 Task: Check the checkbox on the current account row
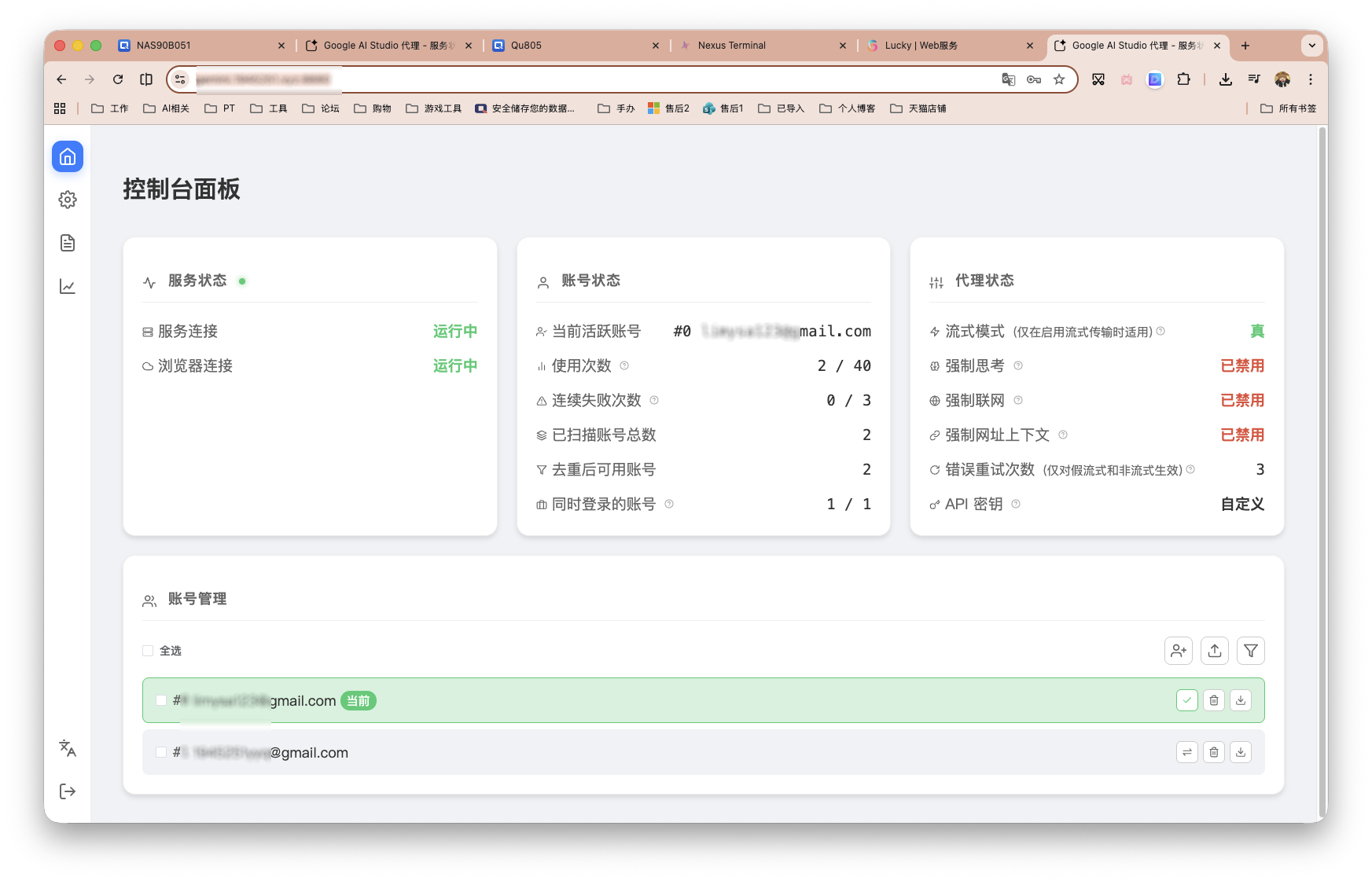pyautogui.click(x=160, y=699)
